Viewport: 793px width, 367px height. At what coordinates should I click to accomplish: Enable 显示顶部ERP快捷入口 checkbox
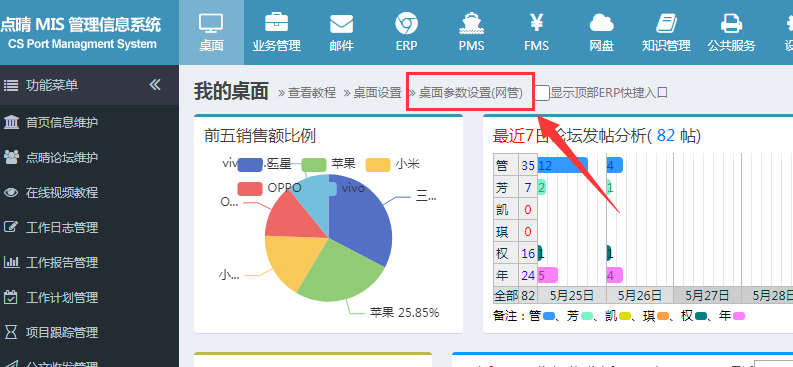pos(542,93)
